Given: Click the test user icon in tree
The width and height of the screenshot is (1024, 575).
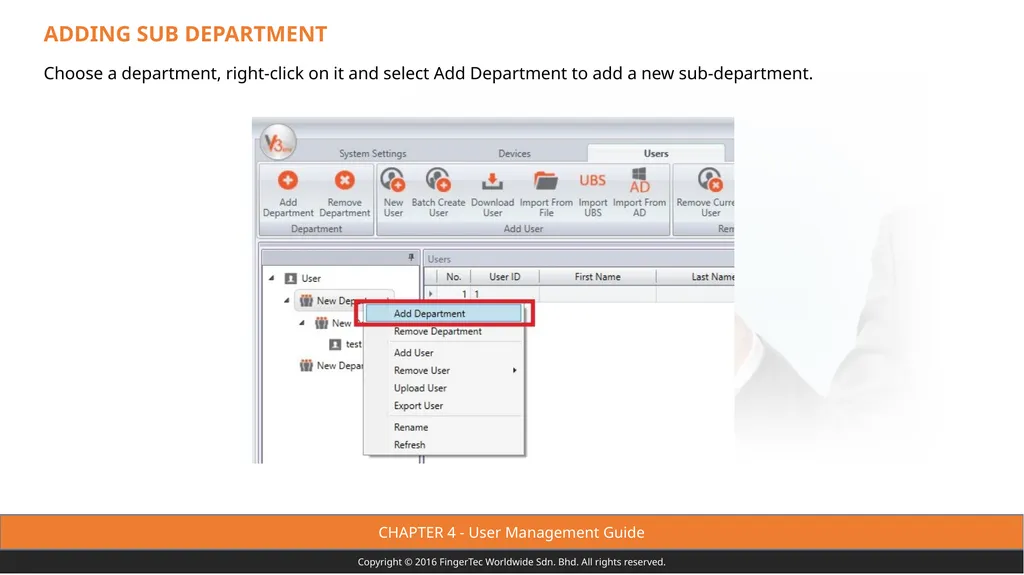Looking at the screenshot, I should tap(335, 344).
